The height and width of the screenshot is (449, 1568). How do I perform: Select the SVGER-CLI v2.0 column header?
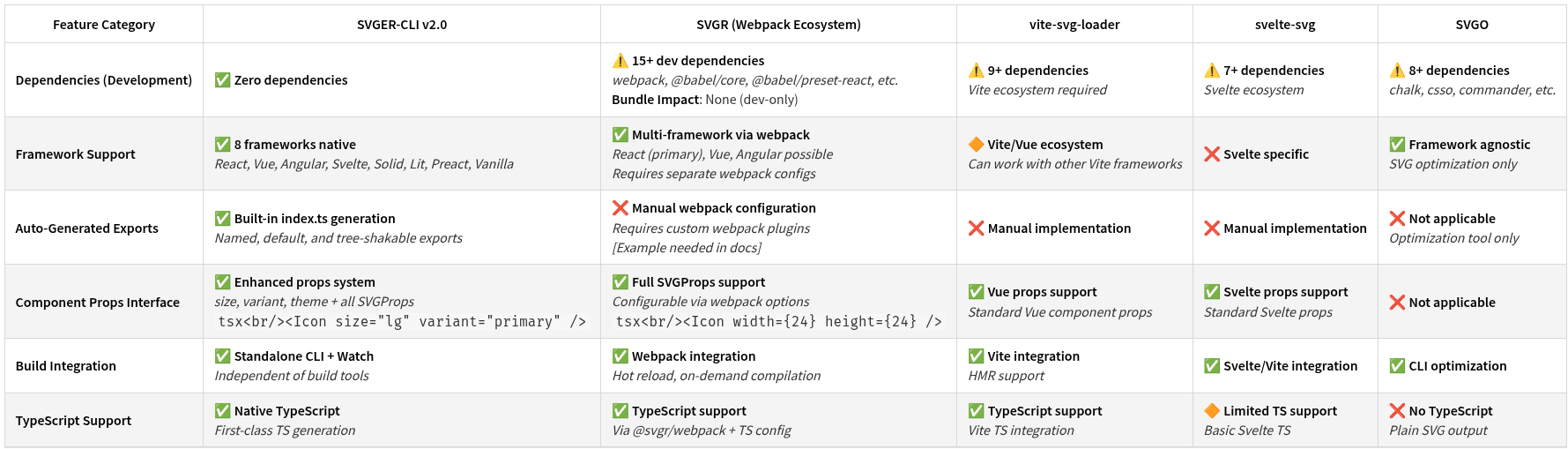point(401,25)
